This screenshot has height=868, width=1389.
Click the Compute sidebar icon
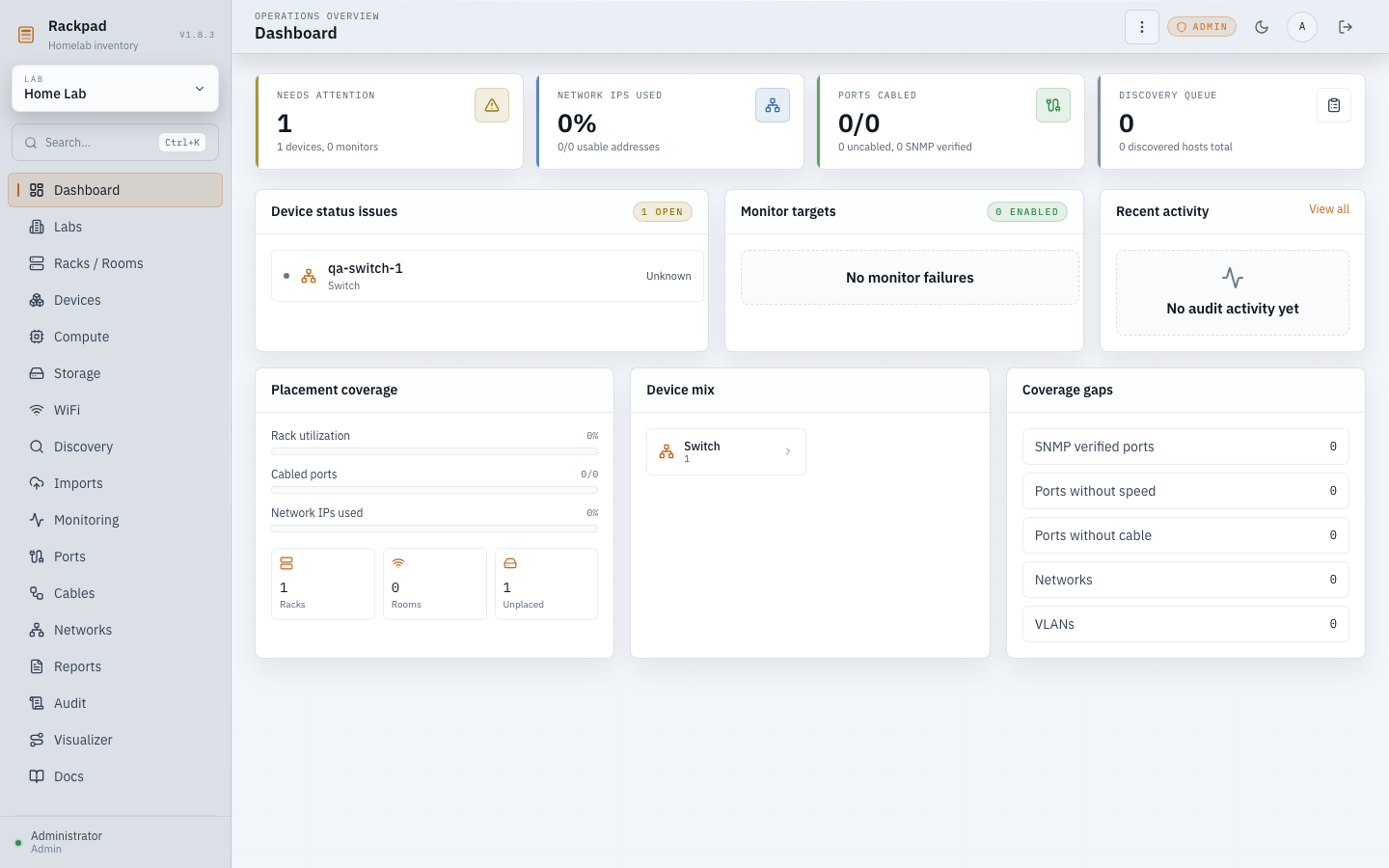(x=37, y=337)
